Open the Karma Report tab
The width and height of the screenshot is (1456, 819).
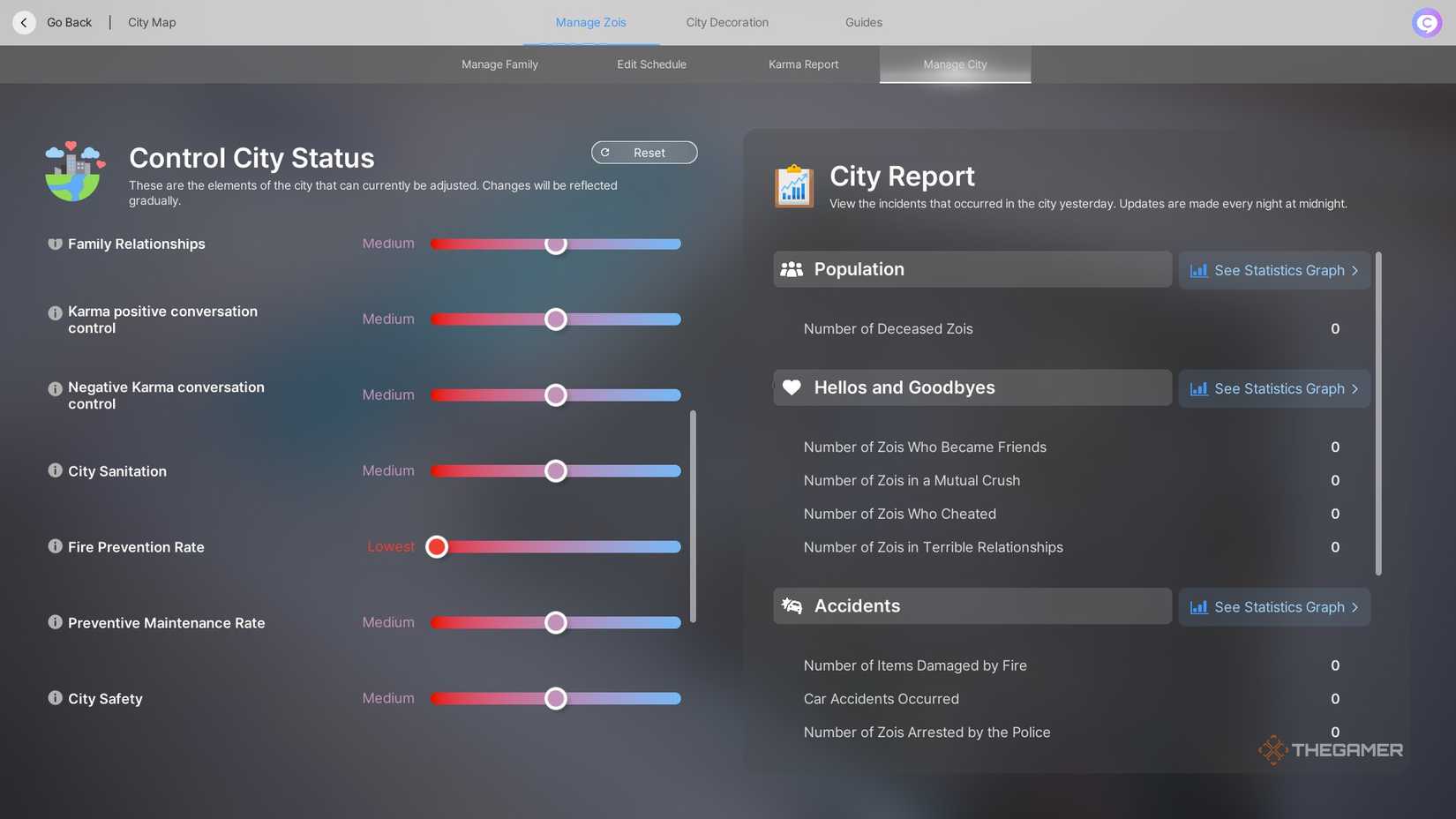(803, 64)
